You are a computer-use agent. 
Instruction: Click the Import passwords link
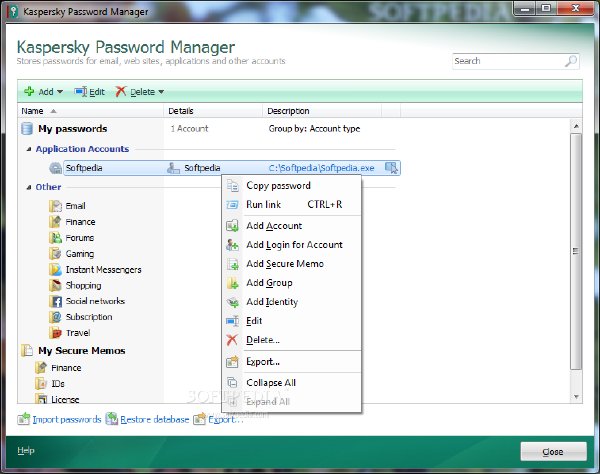click(67, 420)
